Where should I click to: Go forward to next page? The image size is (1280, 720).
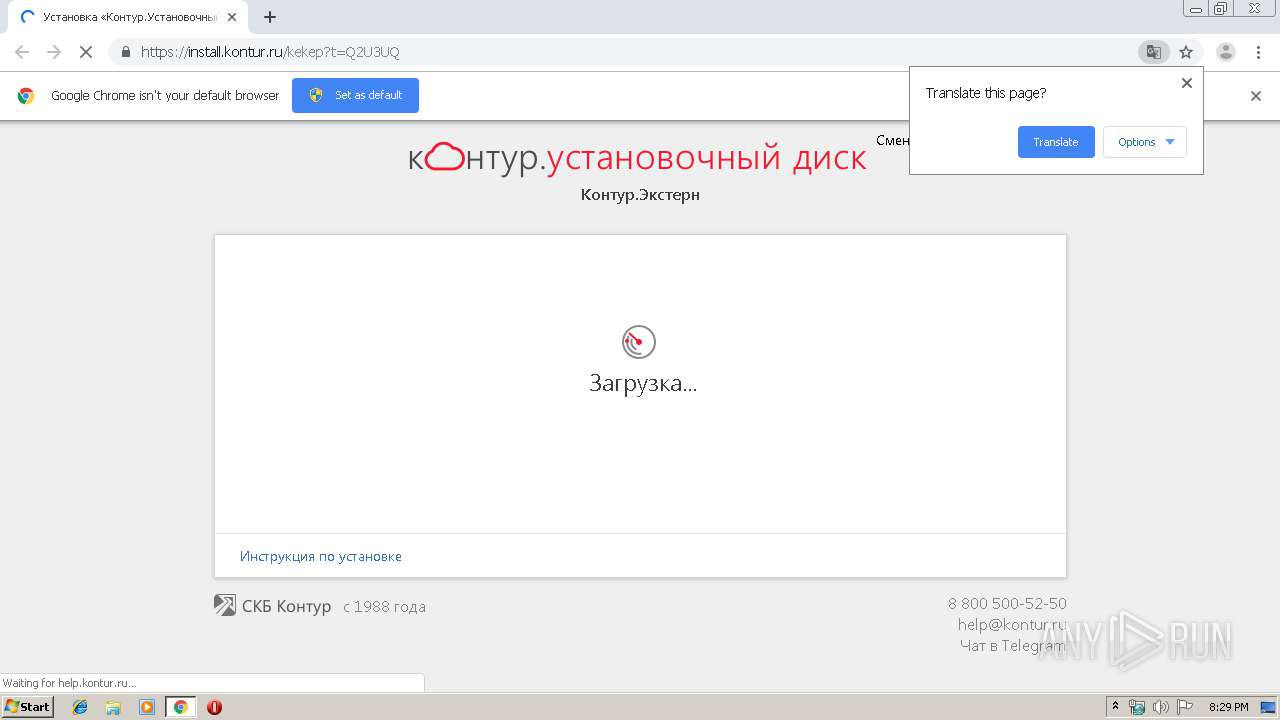pos(54,52)
